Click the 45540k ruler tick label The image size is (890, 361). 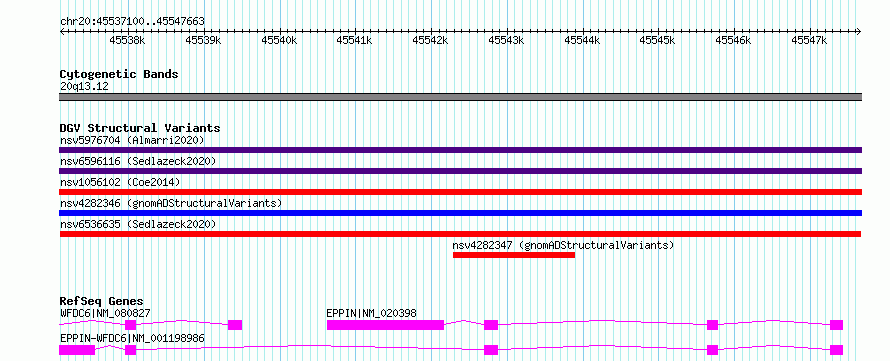pyautogui.click(x=279, y=40)
